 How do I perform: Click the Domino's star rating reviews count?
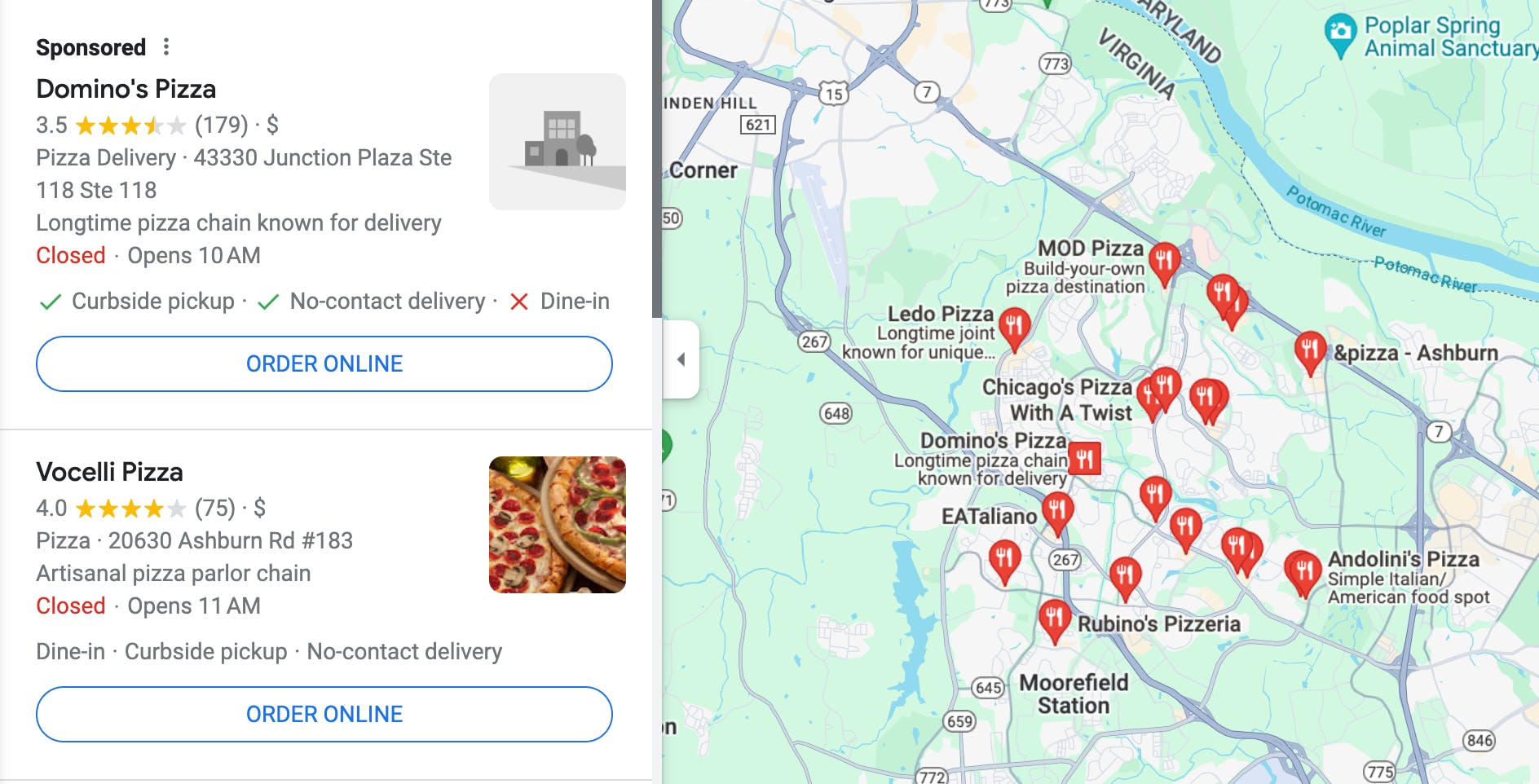222,125
